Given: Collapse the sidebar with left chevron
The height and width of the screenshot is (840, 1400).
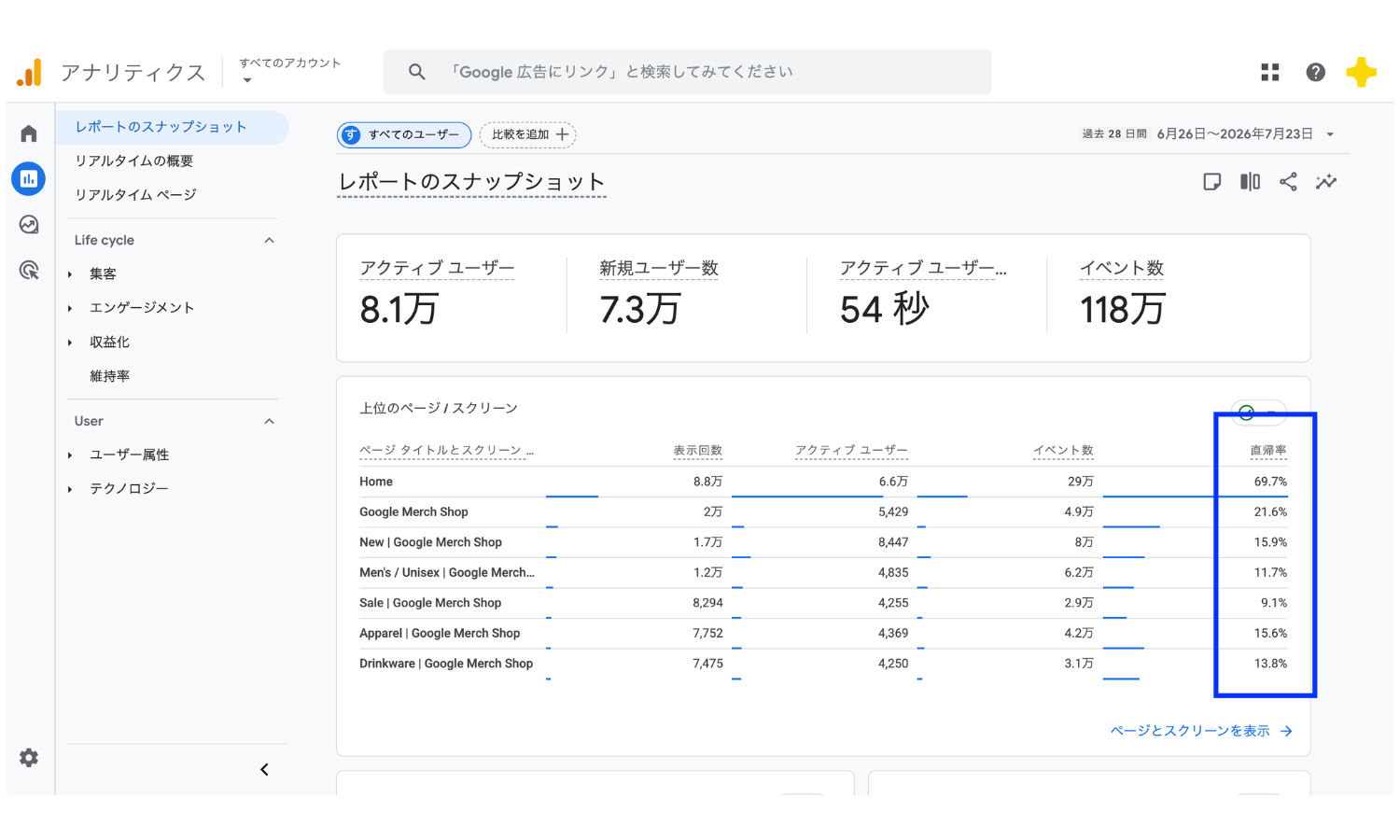Looking at the screenshot, I should pos(264,770).
